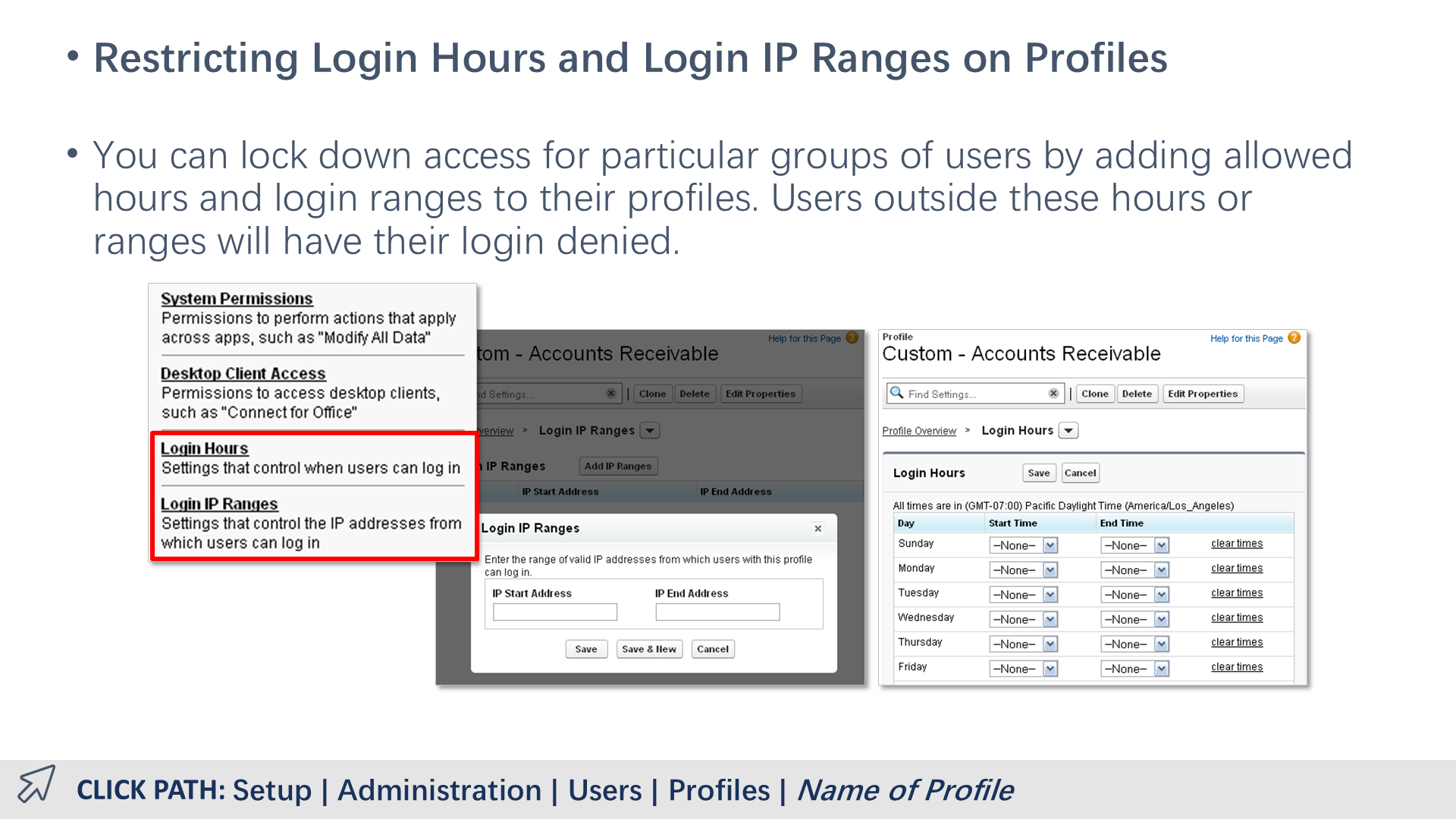
Task: Click Save & New in IP Ranges dialog
Action: coord(649,649)
